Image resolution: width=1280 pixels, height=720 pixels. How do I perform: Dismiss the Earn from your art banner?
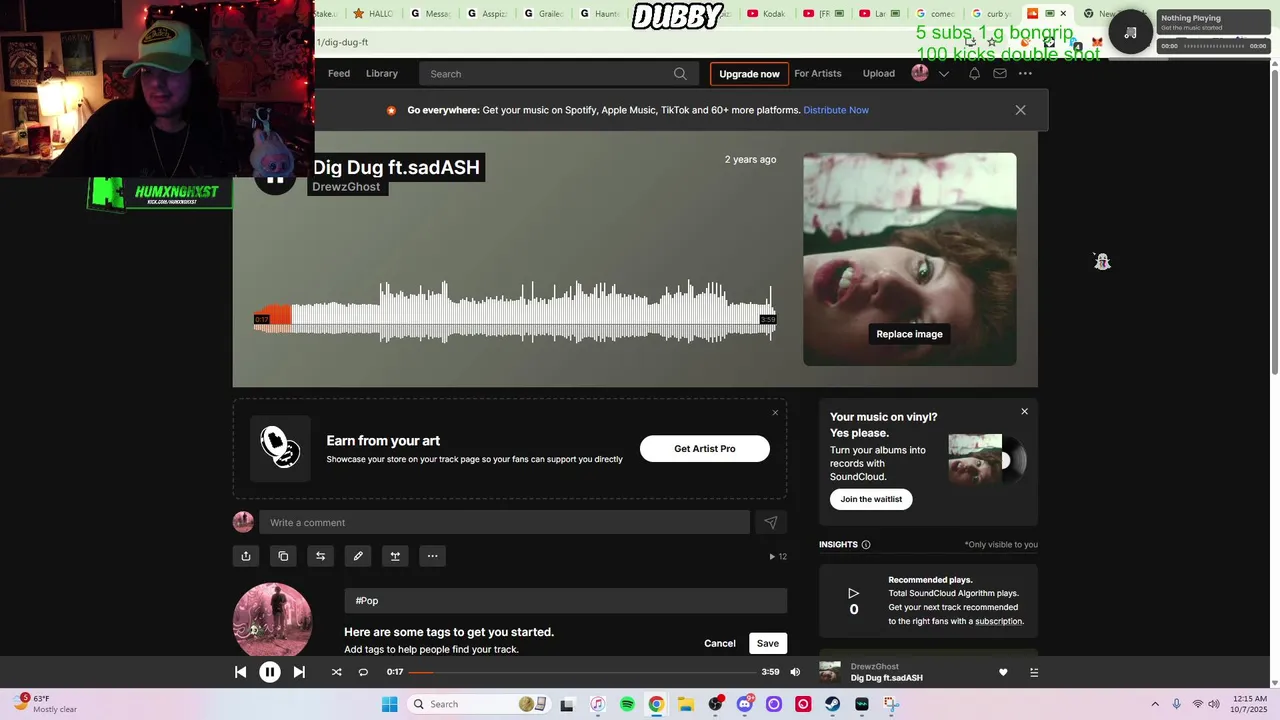[775, 412]
